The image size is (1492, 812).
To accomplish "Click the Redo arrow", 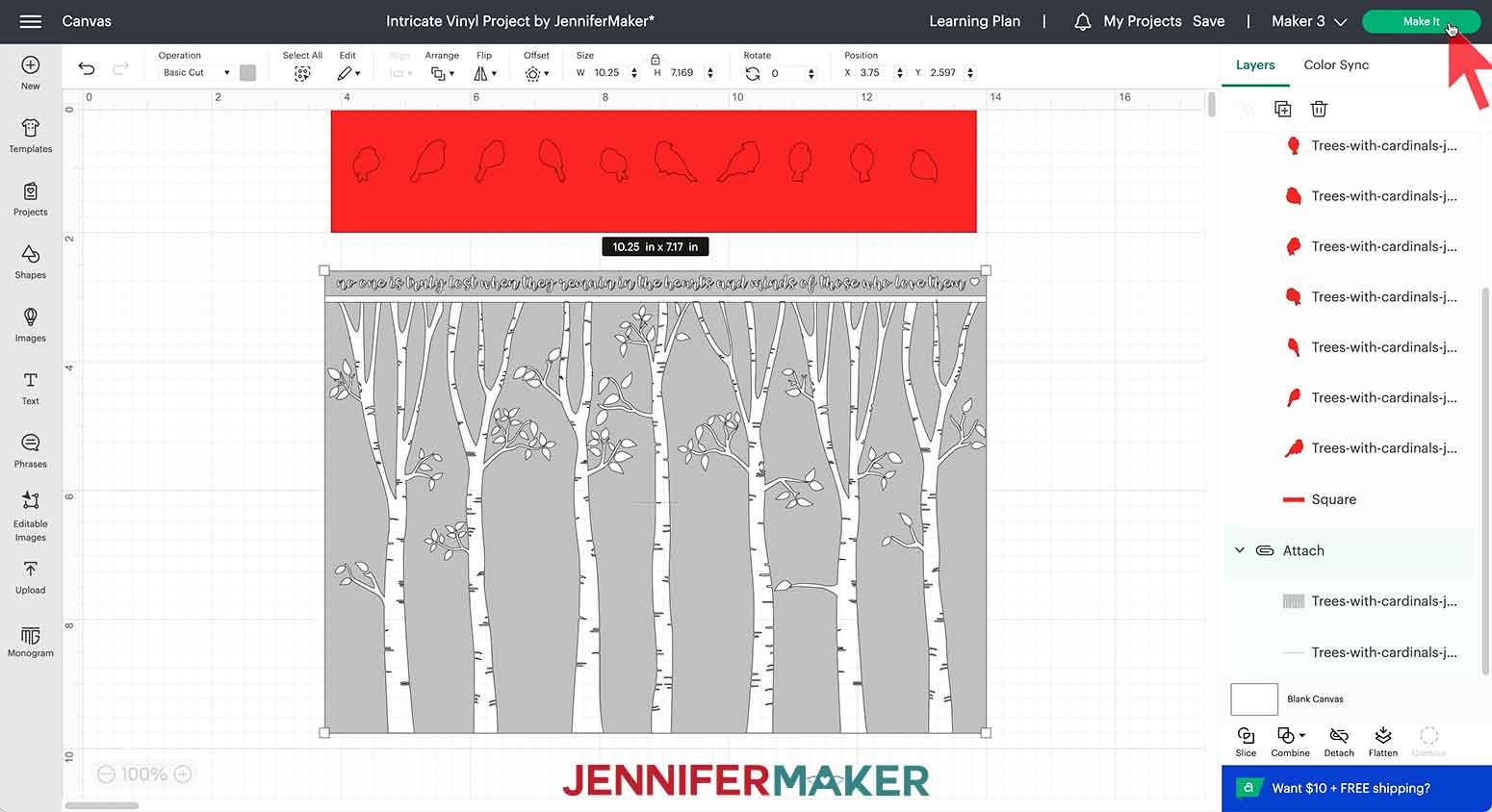I will (120, 68).
